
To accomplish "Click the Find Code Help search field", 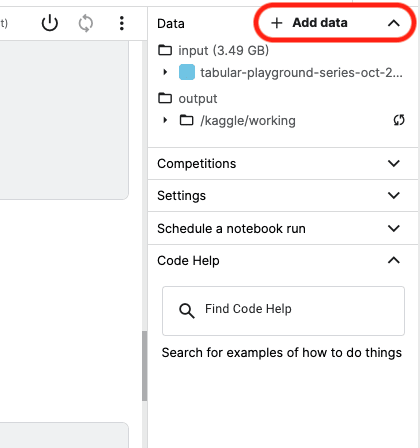I will (x=283, y=311).
